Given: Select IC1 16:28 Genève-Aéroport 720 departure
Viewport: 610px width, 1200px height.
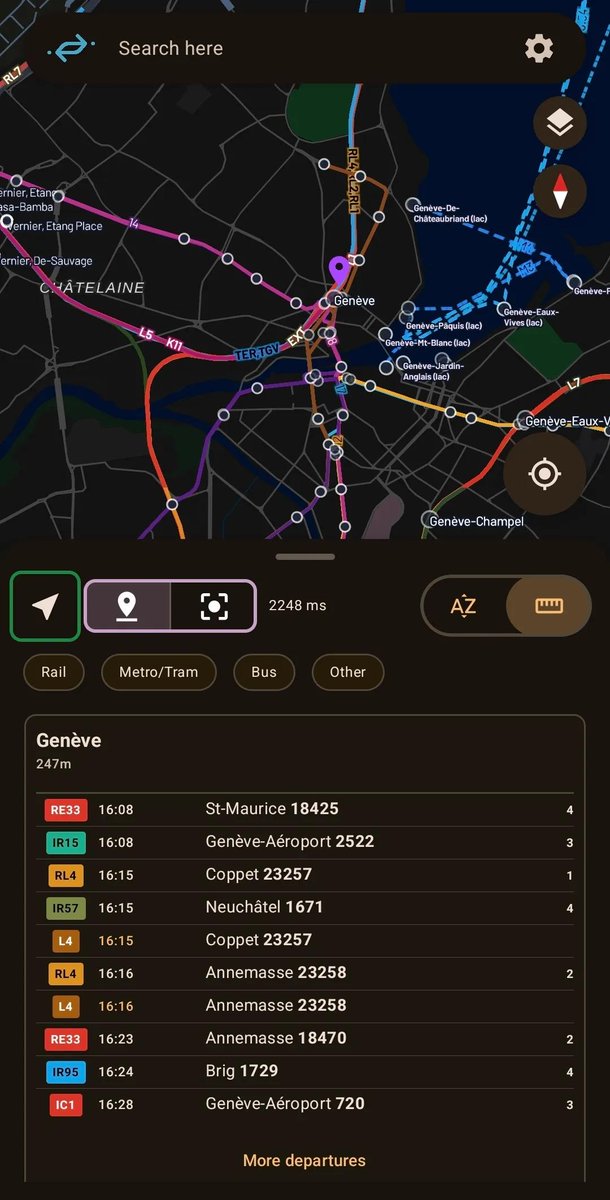Looking at the screenshot, I should (305, 1105).
